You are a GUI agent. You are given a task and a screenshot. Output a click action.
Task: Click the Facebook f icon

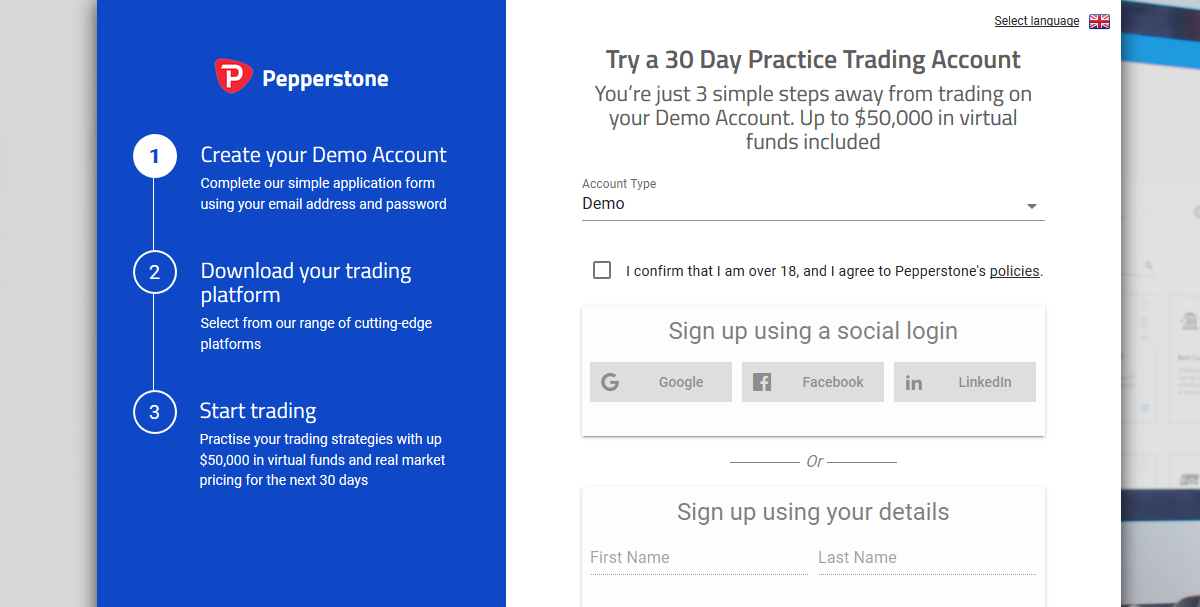pyautogui.click(x=762, y=382)
